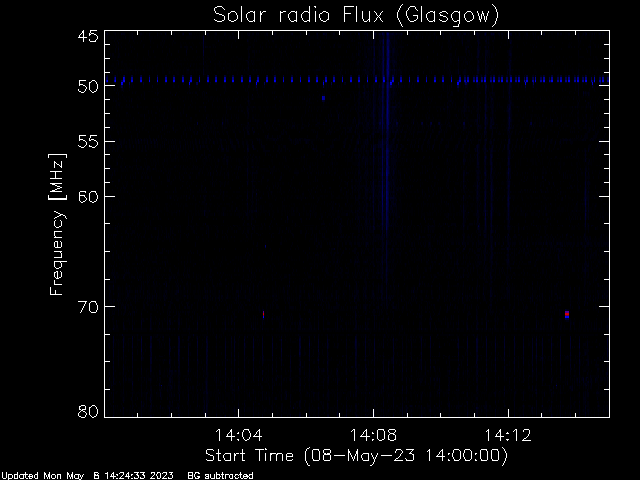The height and width of the screenshot is (480, 640).
Task: Click the small red burst near 14:05
Action: (264, 314)
